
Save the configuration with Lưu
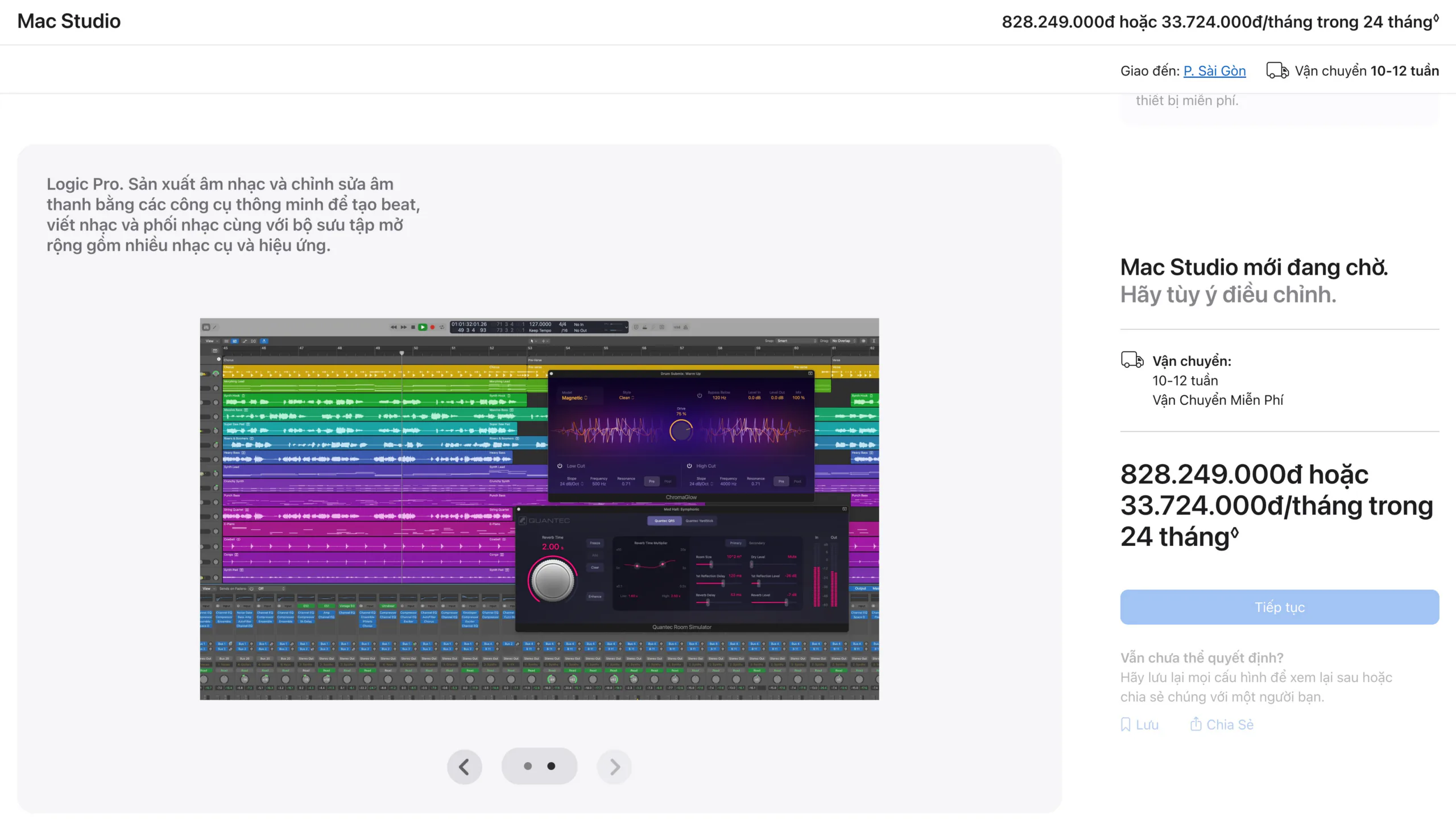point(1139,725)
